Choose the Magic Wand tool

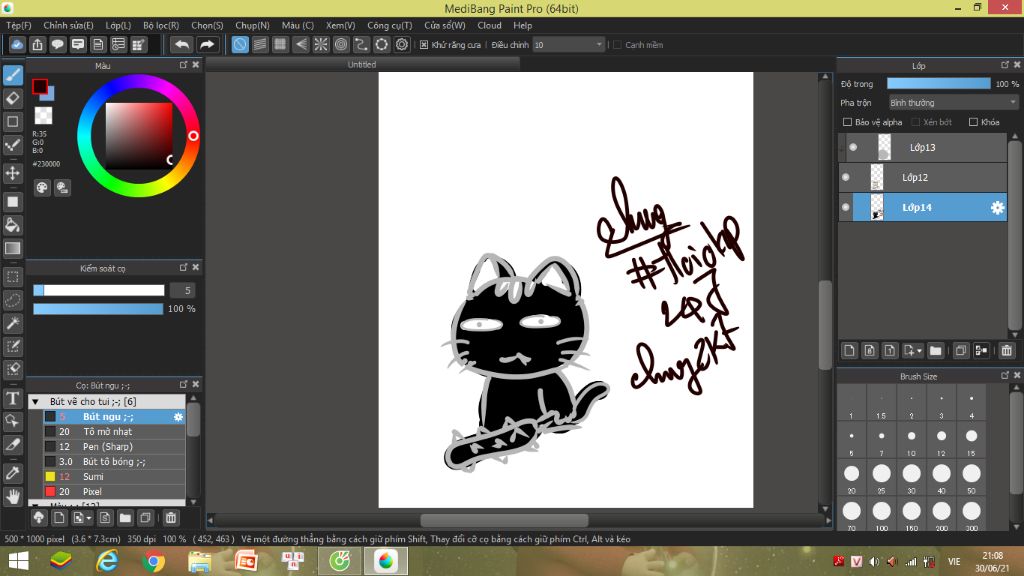click(x=12, y=323)
